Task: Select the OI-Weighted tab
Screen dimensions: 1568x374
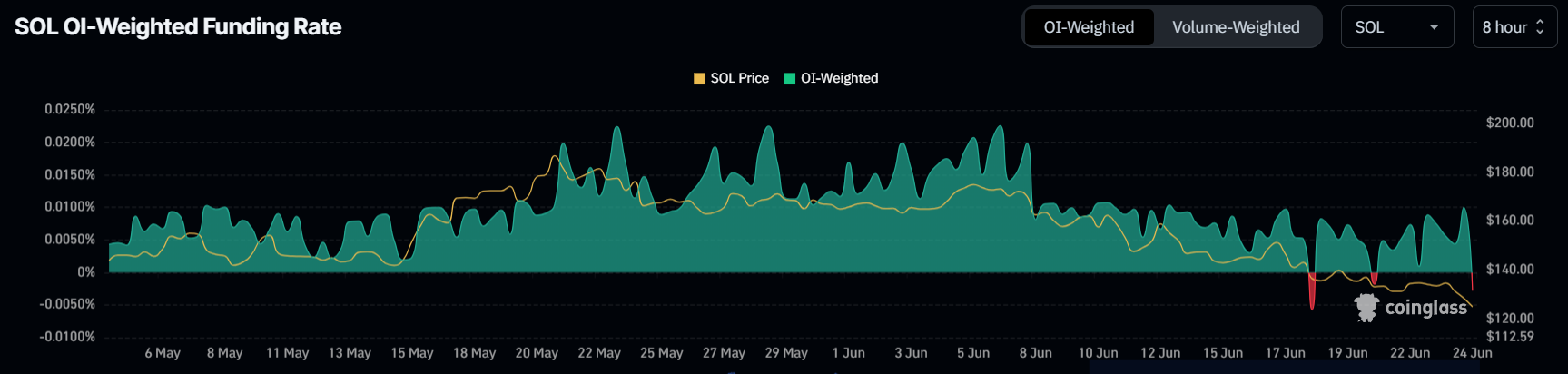Action: point(1089,27)
